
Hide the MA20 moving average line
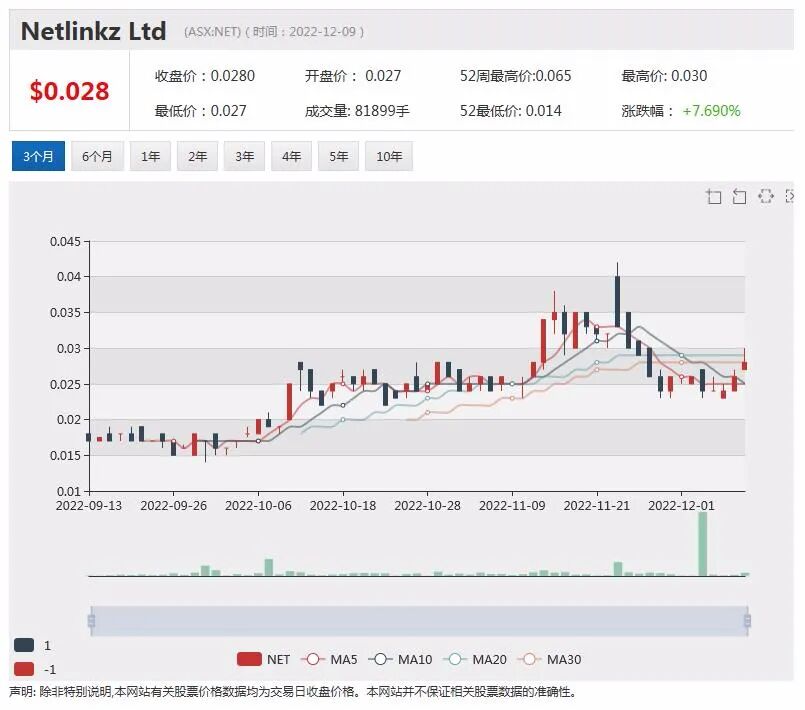pos(475,659)
